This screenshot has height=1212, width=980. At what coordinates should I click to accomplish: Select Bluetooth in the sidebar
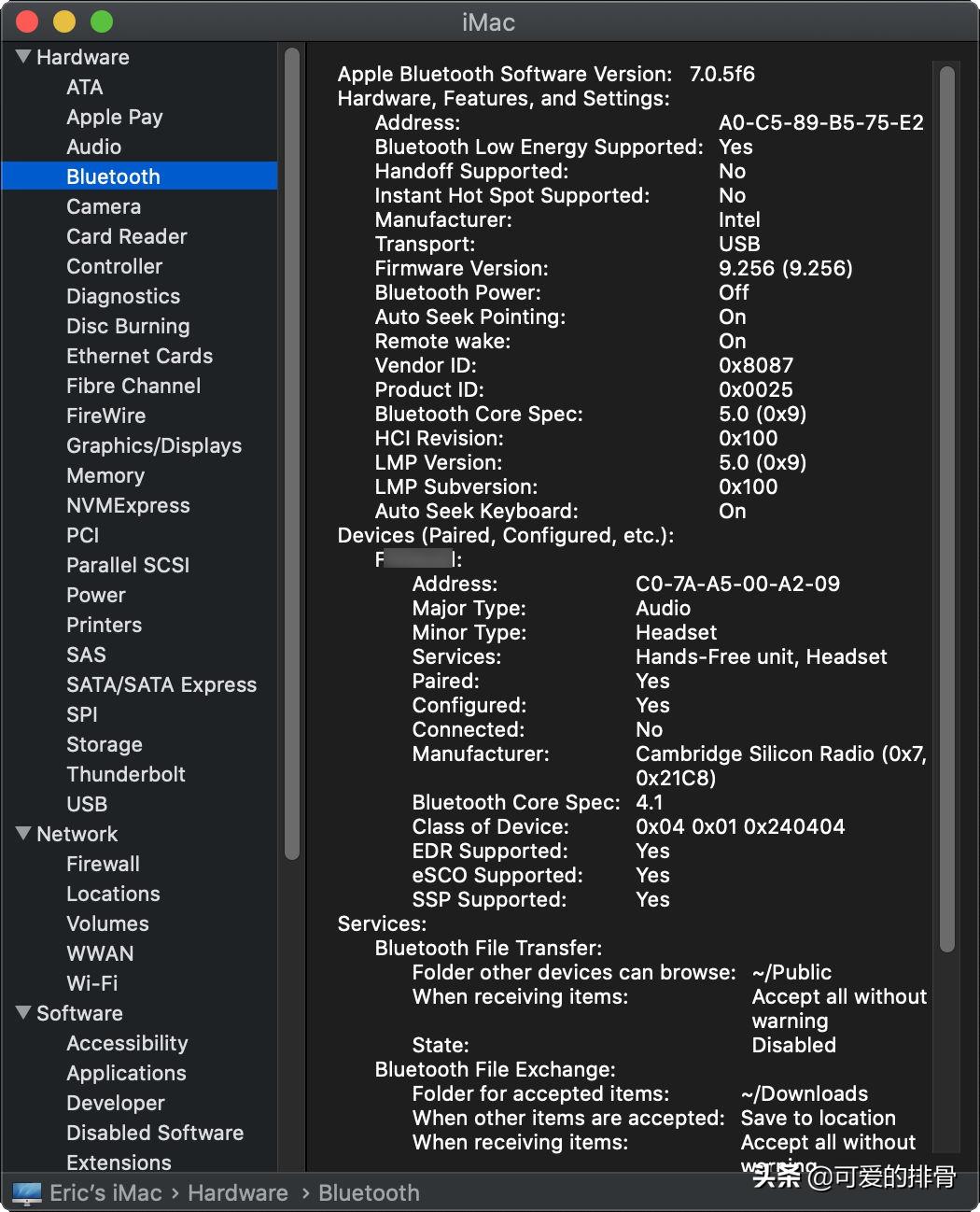click(113, 176)
